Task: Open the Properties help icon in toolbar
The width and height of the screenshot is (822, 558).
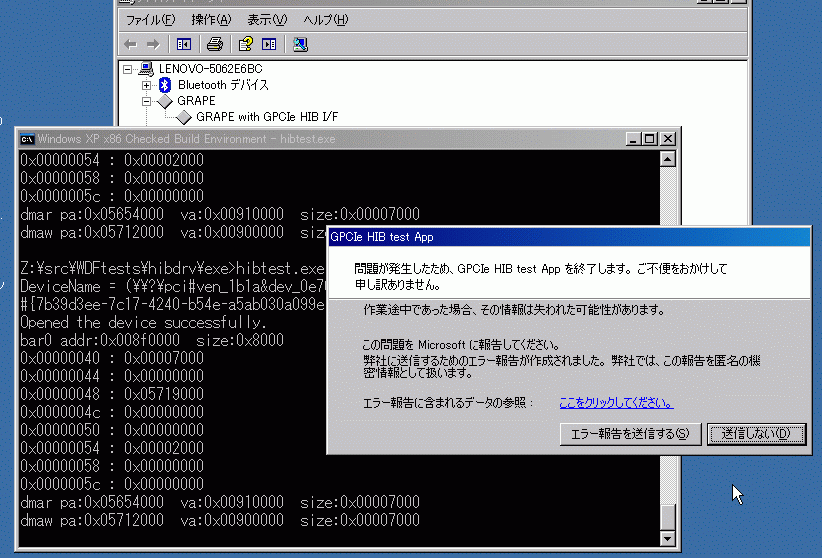Action: [245, 45]
